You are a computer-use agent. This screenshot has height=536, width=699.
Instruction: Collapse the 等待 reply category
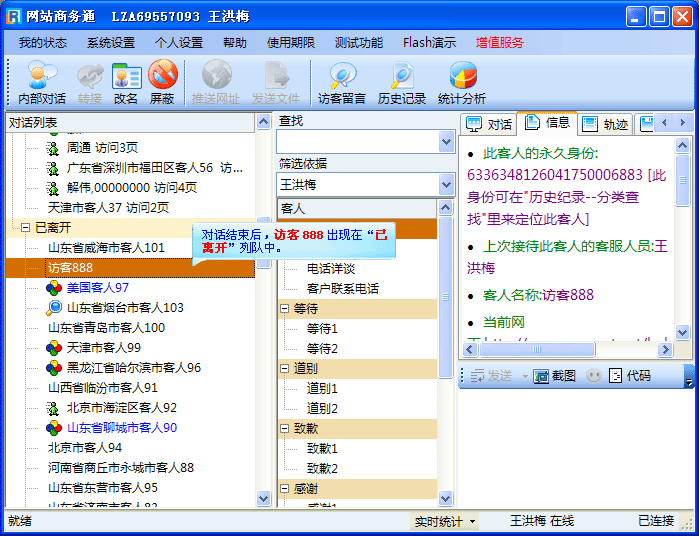285,309
